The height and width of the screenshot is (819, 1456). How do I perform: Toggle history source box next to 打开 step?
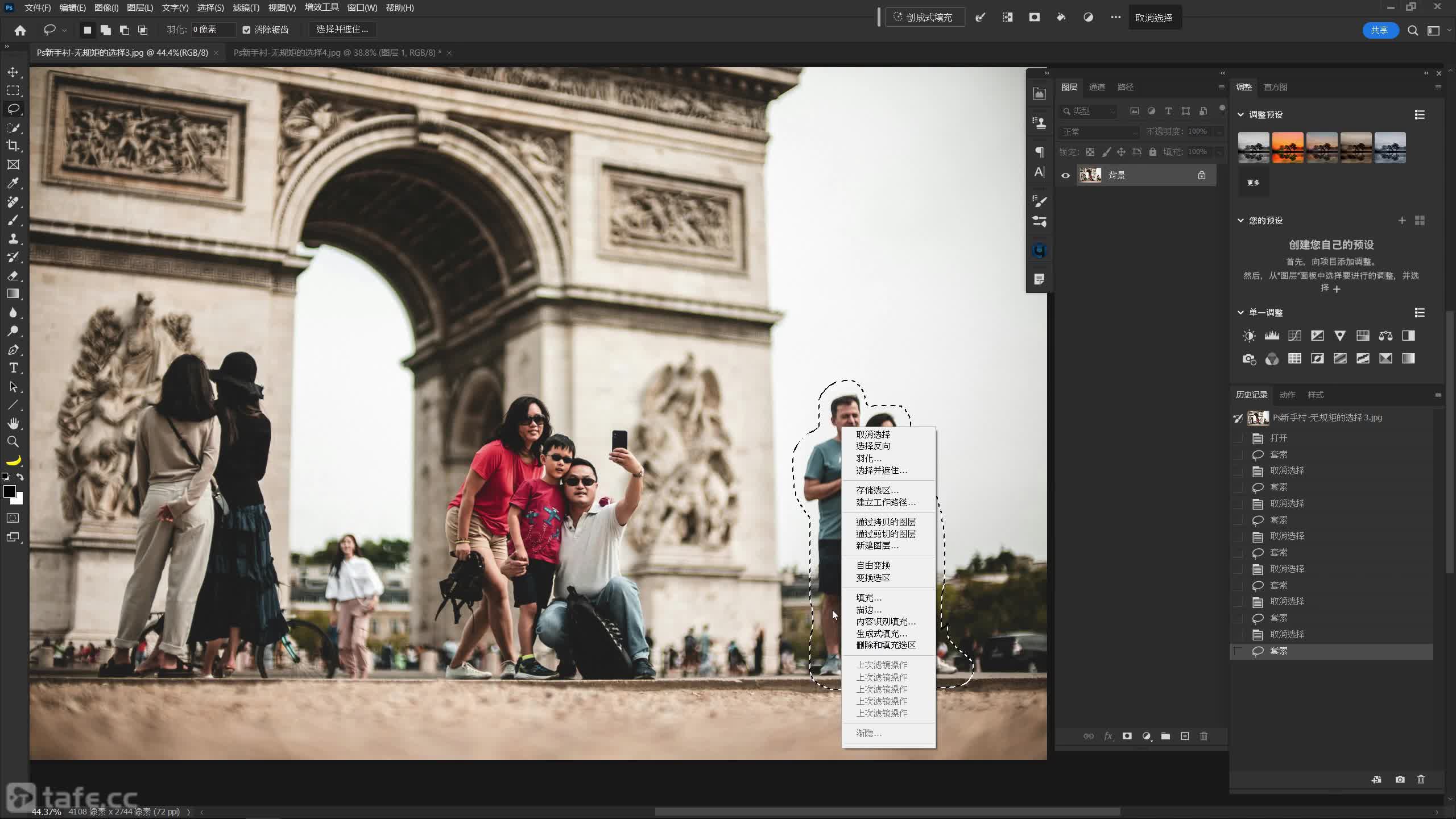pyautogui.click(x=1238, y=439)
